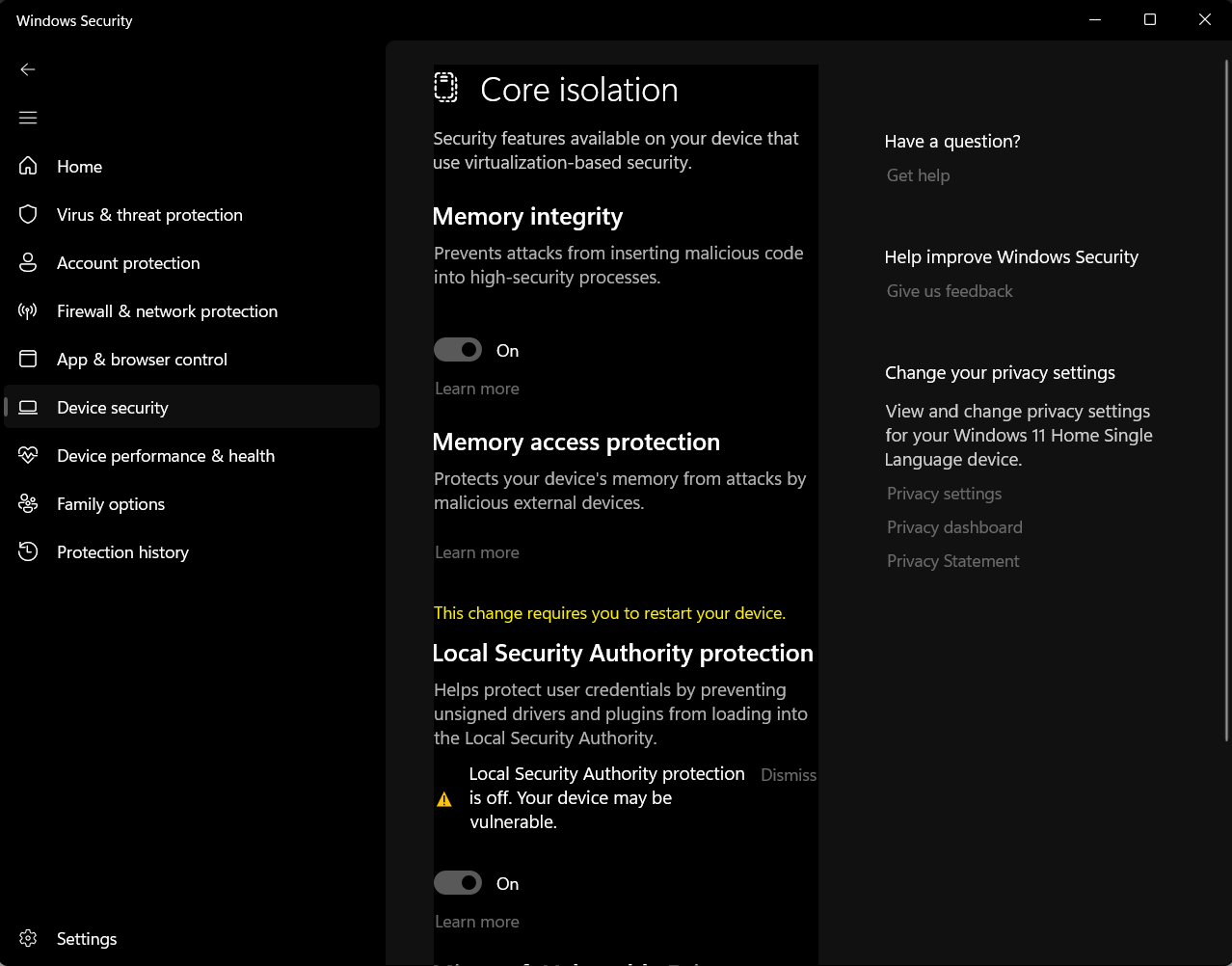1232x966 pixels.
Task: Click the Firewall & network antenna icon
Action: tap(28, 310)
